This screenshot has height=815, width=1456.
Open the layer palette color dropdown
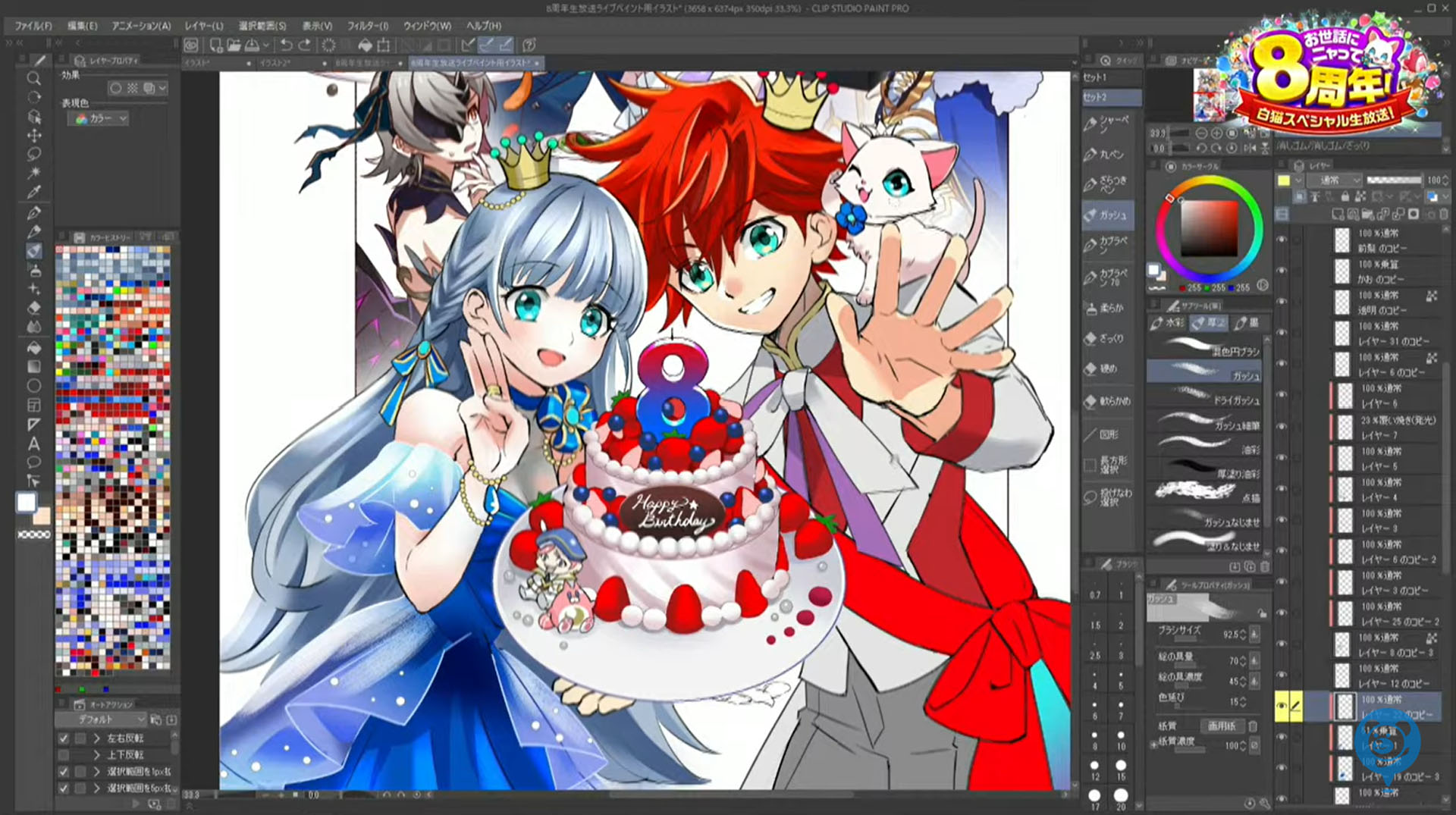coord(1299,180)
